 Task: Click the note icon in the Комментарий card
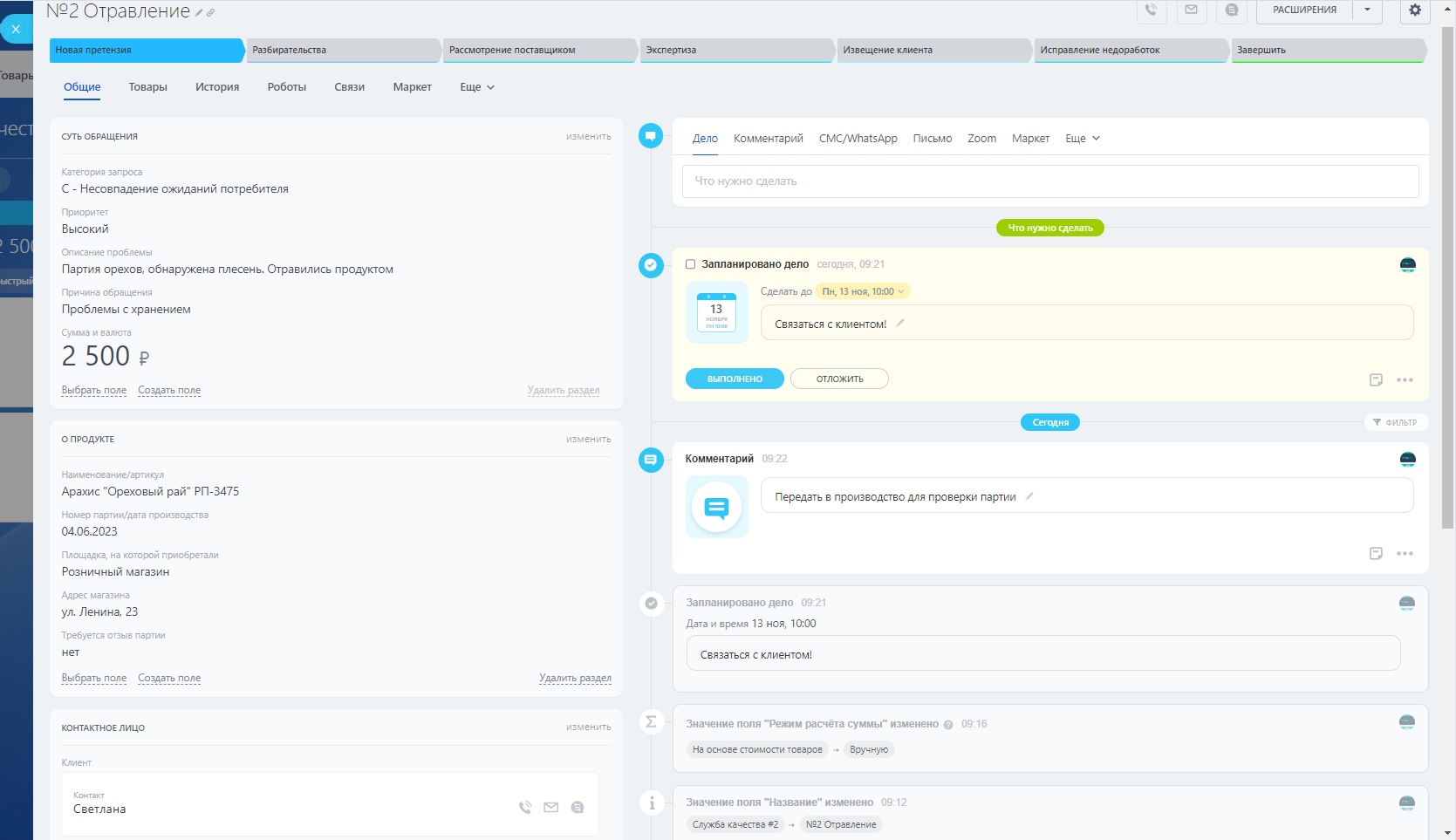click(1376, 554)
